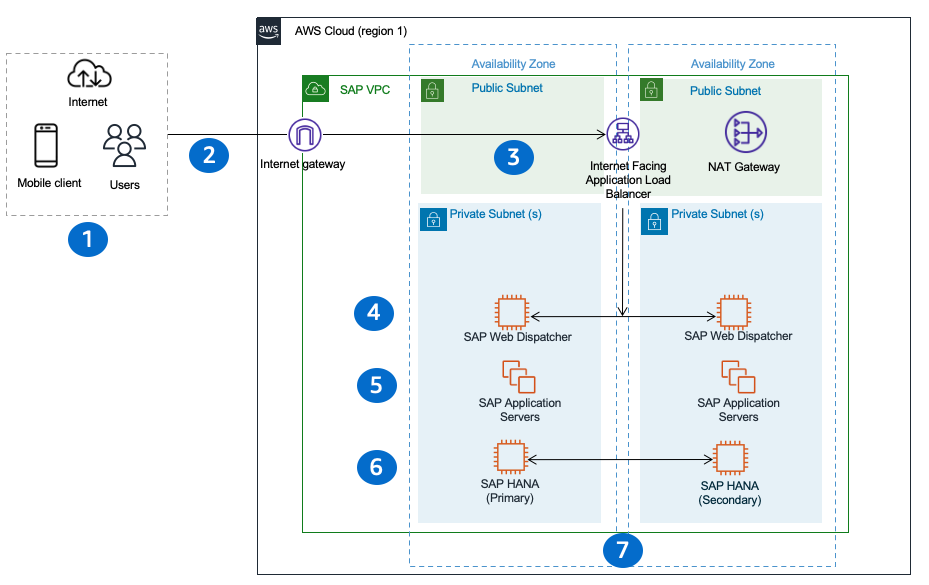Click the numbered badge 7 at the bottom
Screen dimensions: 929x585
623,550
